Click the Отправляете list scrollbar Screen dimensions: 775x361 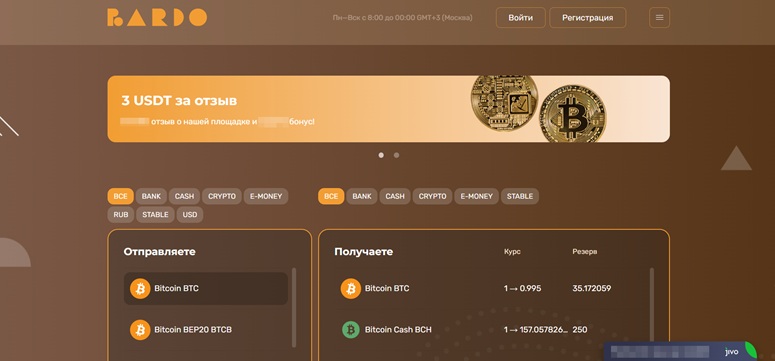(294, 308)
